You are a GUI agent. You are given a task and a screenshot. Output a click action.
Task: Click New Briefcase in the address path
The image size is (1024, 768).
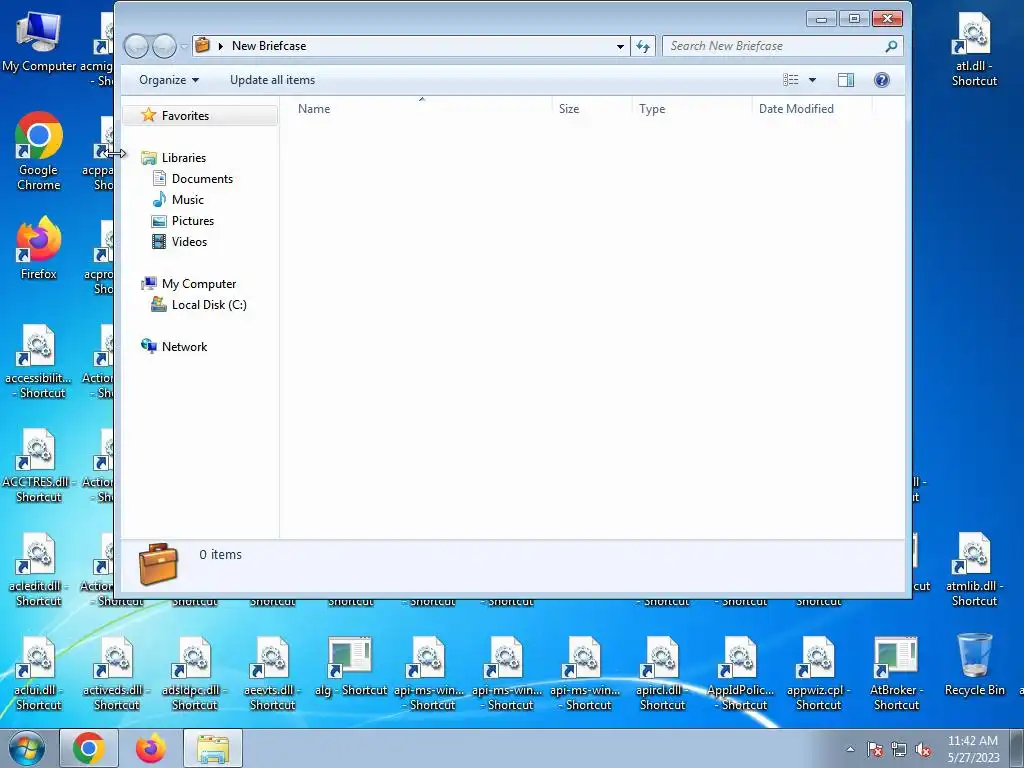click(x=269, y=46)
